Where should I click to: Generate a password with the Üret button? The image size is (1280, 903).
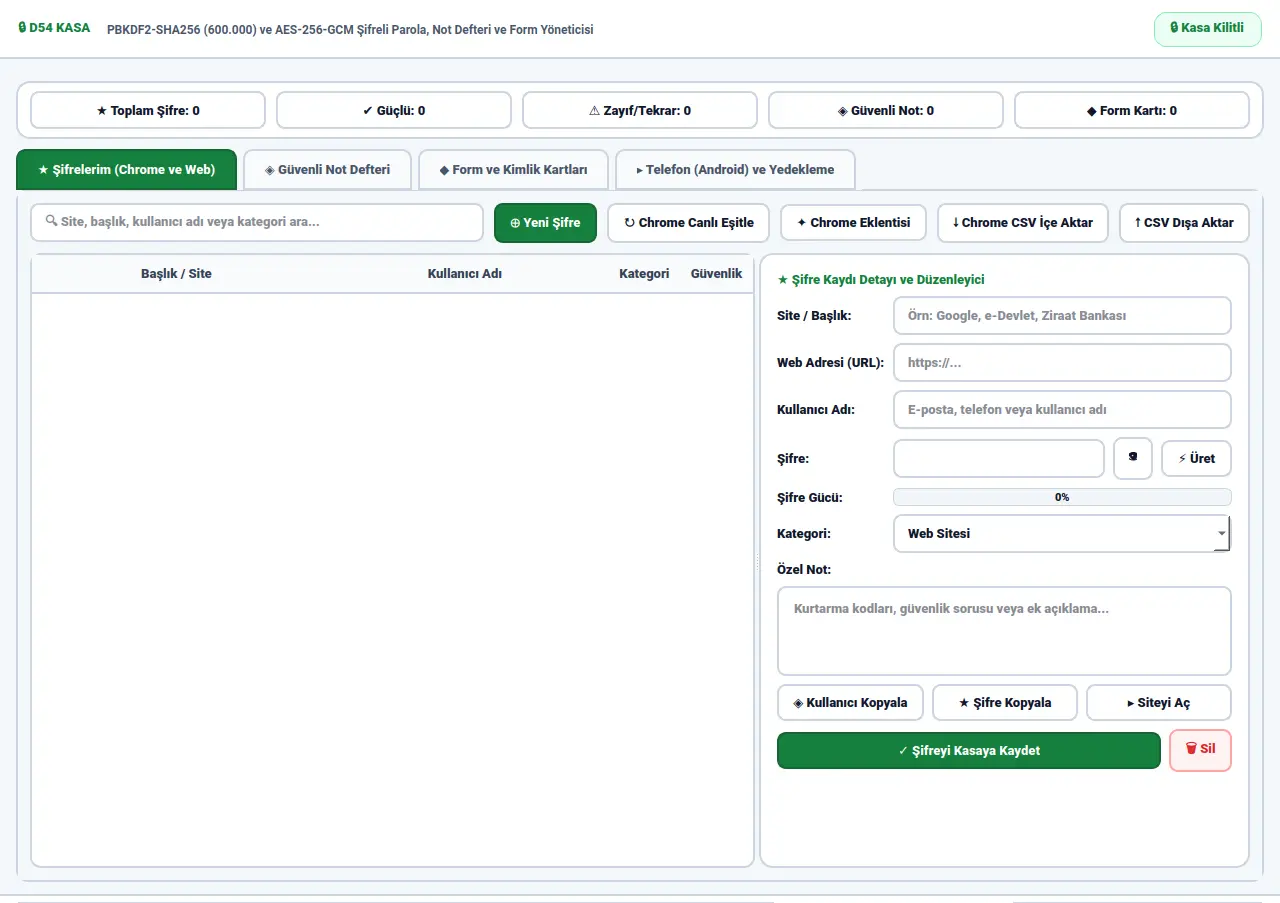pyautogui.click(x=1196, y=458)
